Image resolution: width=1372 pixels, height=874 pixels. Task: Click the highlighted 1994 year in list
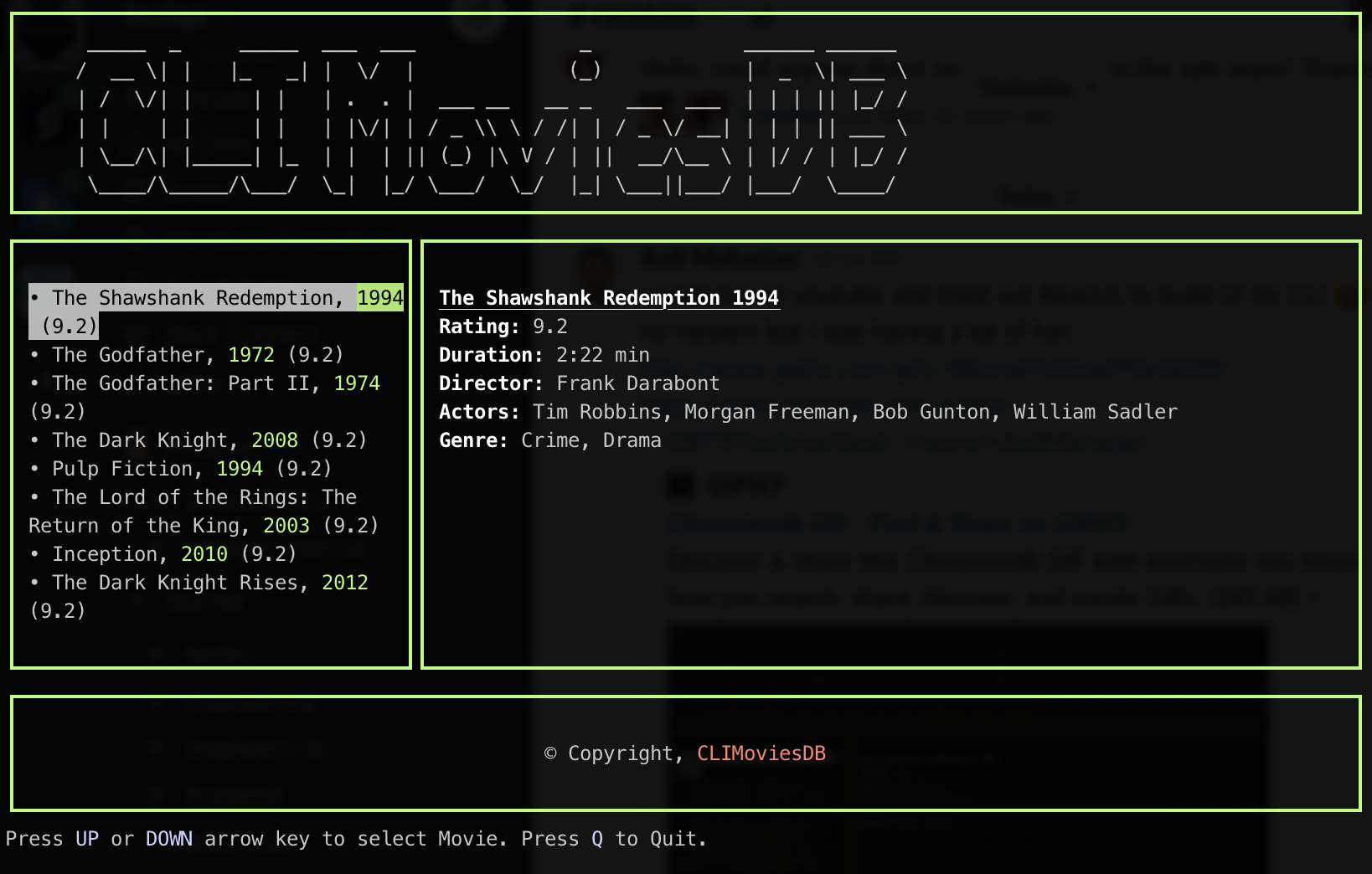tap(380, 298)
